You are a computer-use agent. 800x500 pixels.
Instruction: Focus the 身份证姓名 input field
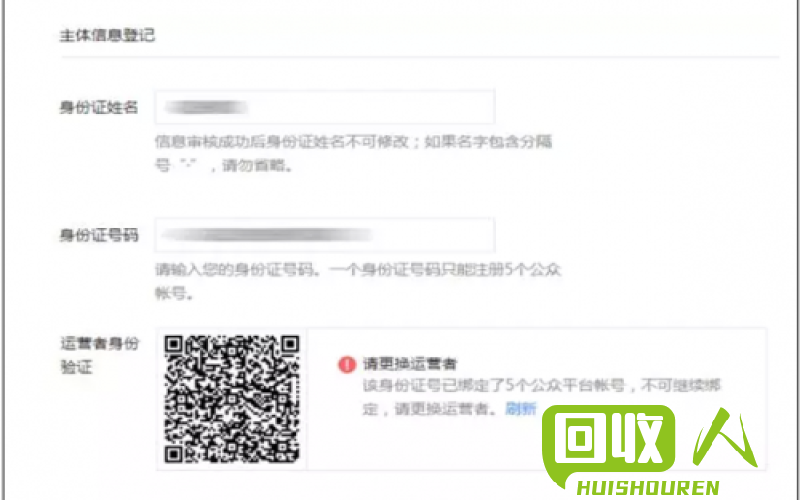325,107
